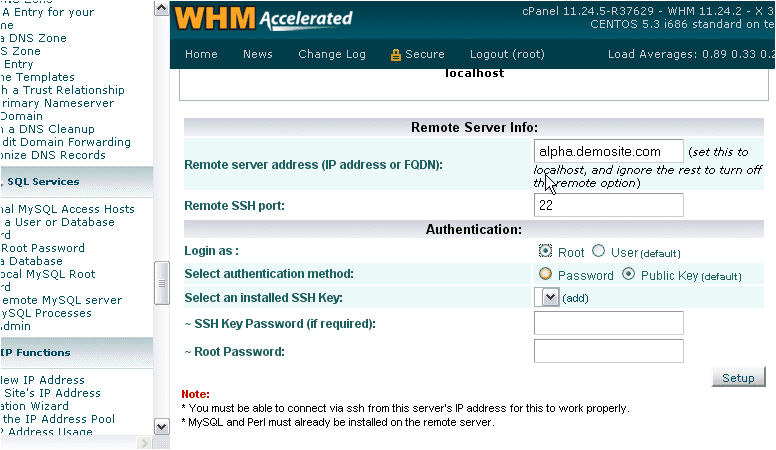Click horizontal scroll right arrow in sidebar
Viewport: 776px width, 450px height.
(144, 443)
